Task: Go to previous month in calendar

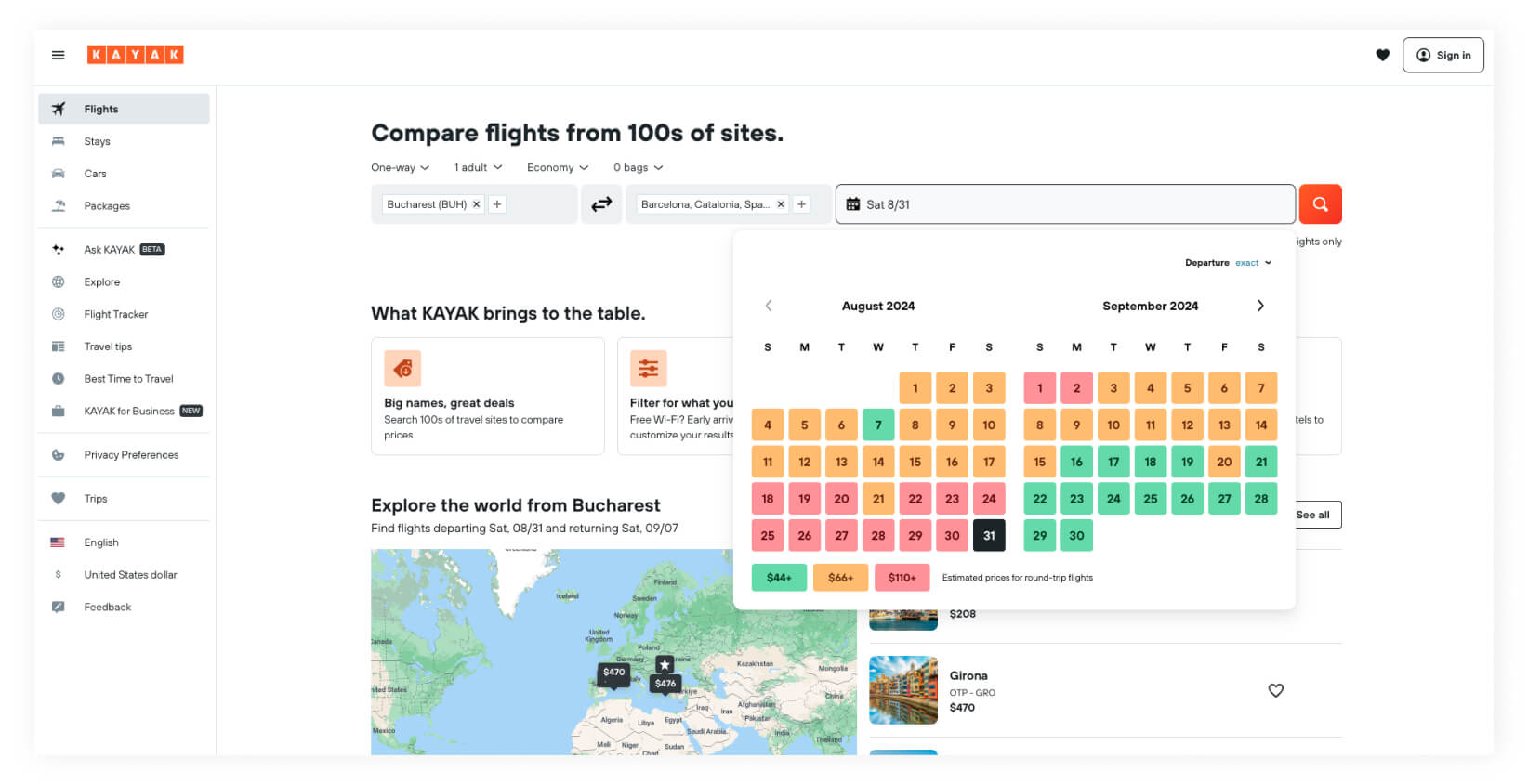Action: tap(769, 306)
